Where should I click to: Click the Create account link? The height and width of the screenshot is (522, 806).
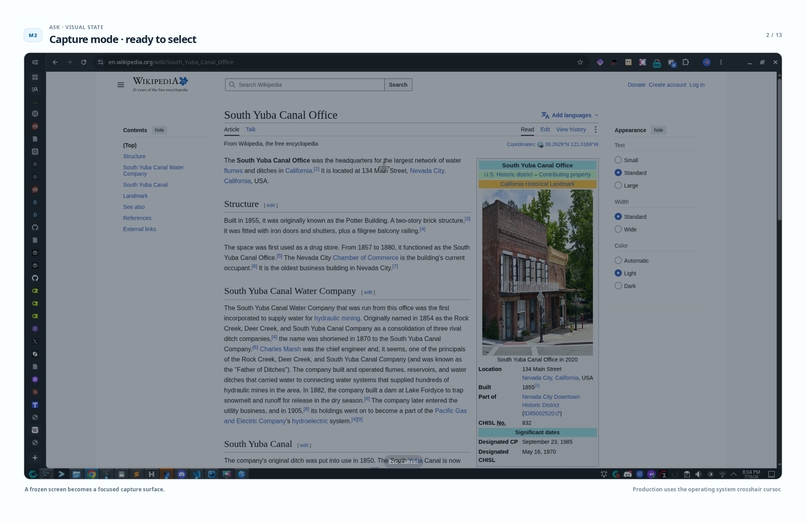coord(667,85)
